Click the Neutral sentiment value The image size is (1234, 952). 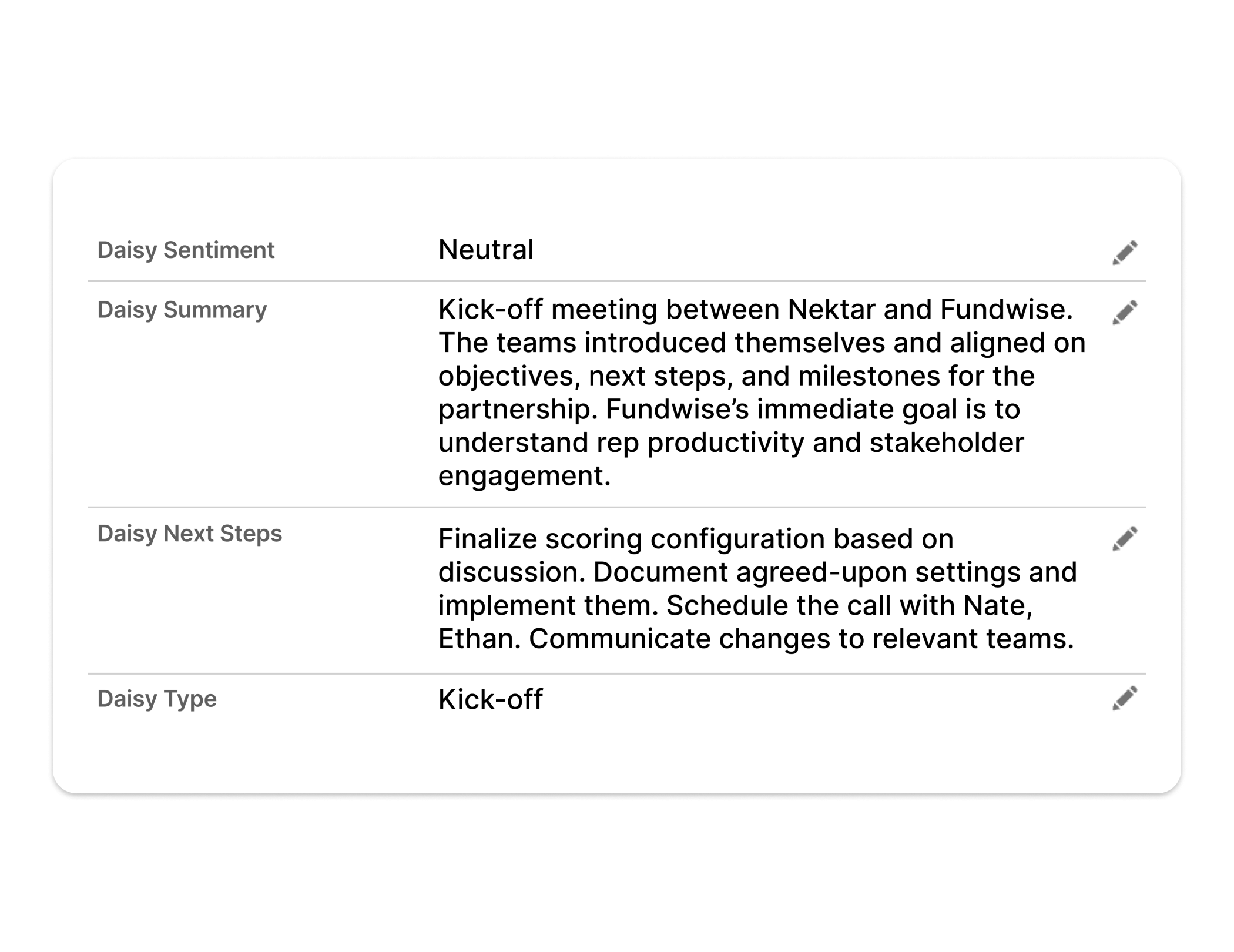pyautogui.click(x=486, y=250)
